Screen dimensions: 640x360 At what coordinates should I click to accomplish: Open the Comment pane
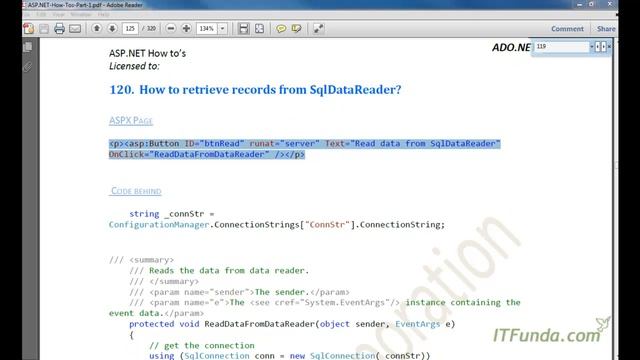[567, 29]
